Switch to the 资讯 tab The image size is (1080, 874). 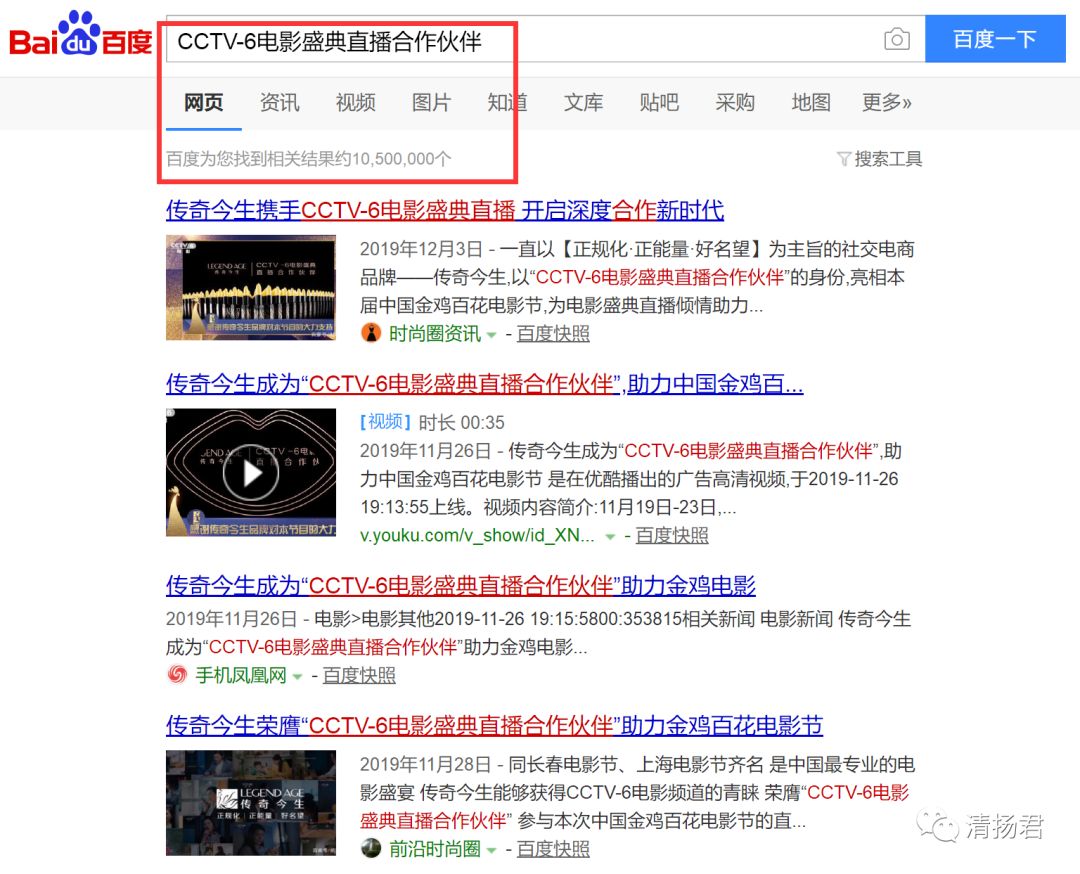point(279,103)
